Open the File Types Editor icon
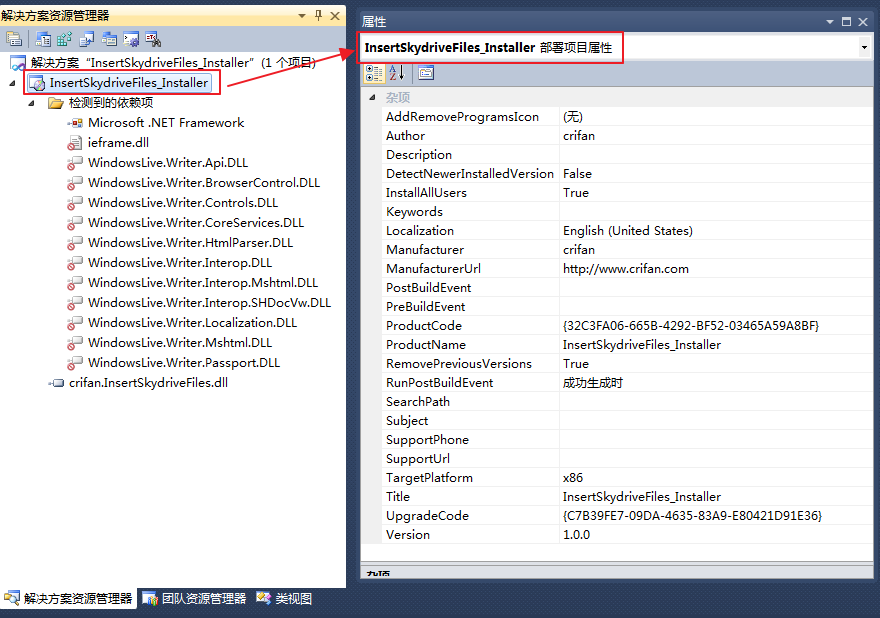Viewport: 880px width, 618px height. tap(87, 39)
